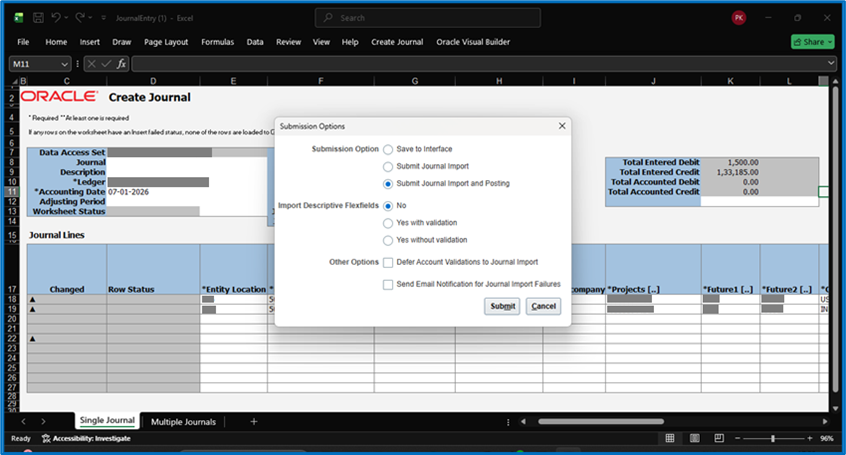Enable Defer Account Validations to Journal Import
This screenshot has width=846, height=455.
point(388,263)
